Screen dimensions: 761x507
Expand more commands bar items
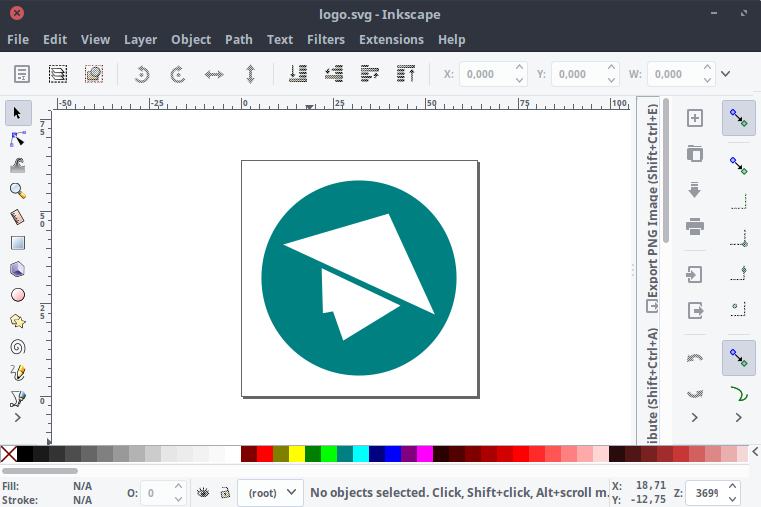(x=695, y=418)
